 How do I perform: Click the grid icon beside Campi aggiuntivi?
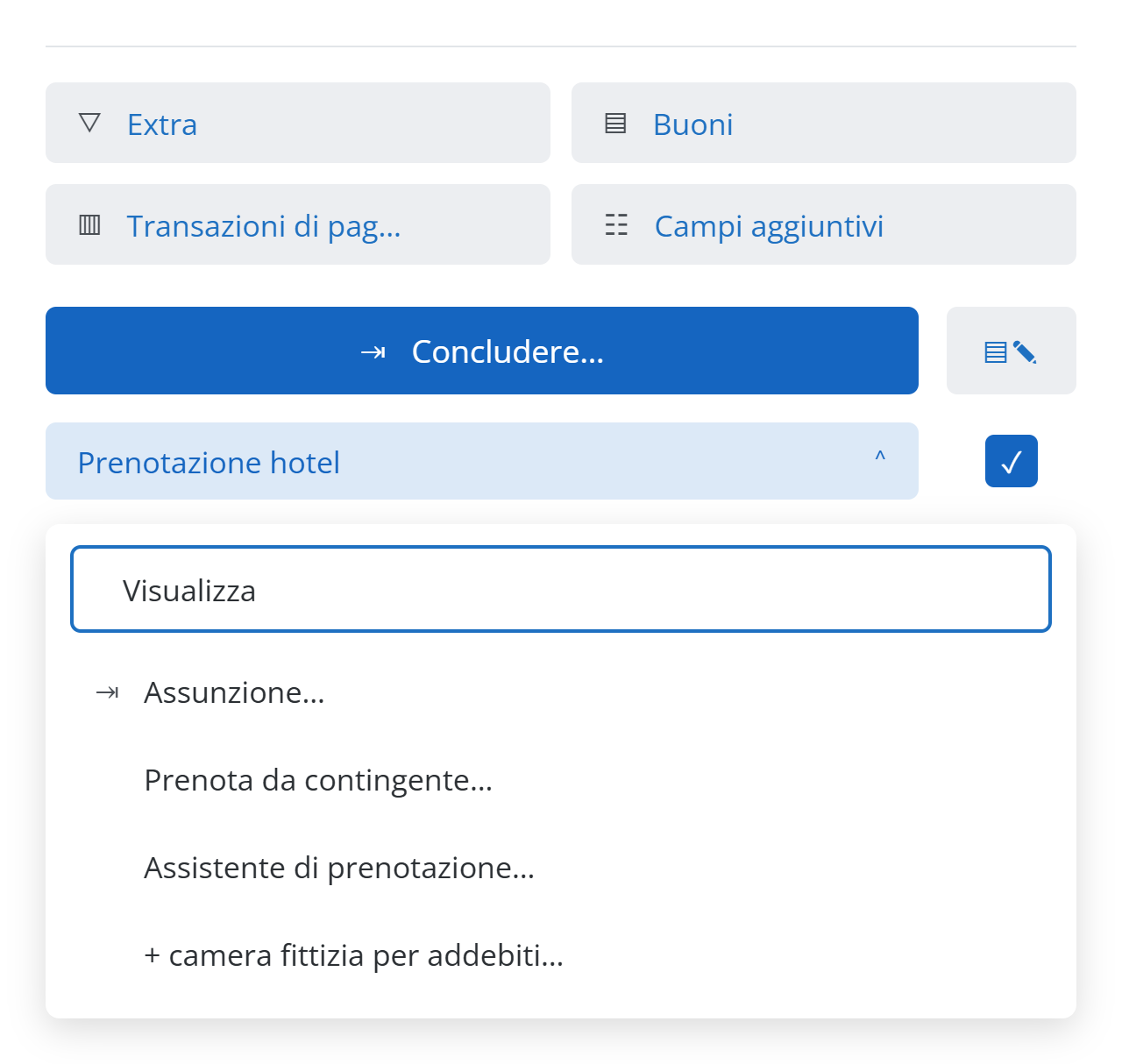coord(616,225)
